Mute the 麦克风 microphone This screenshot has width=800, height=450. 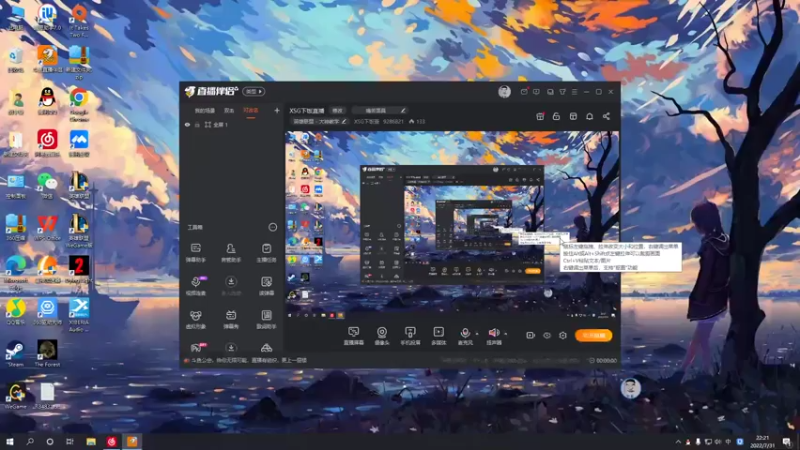pyautogui.click(x=465, y=336)
